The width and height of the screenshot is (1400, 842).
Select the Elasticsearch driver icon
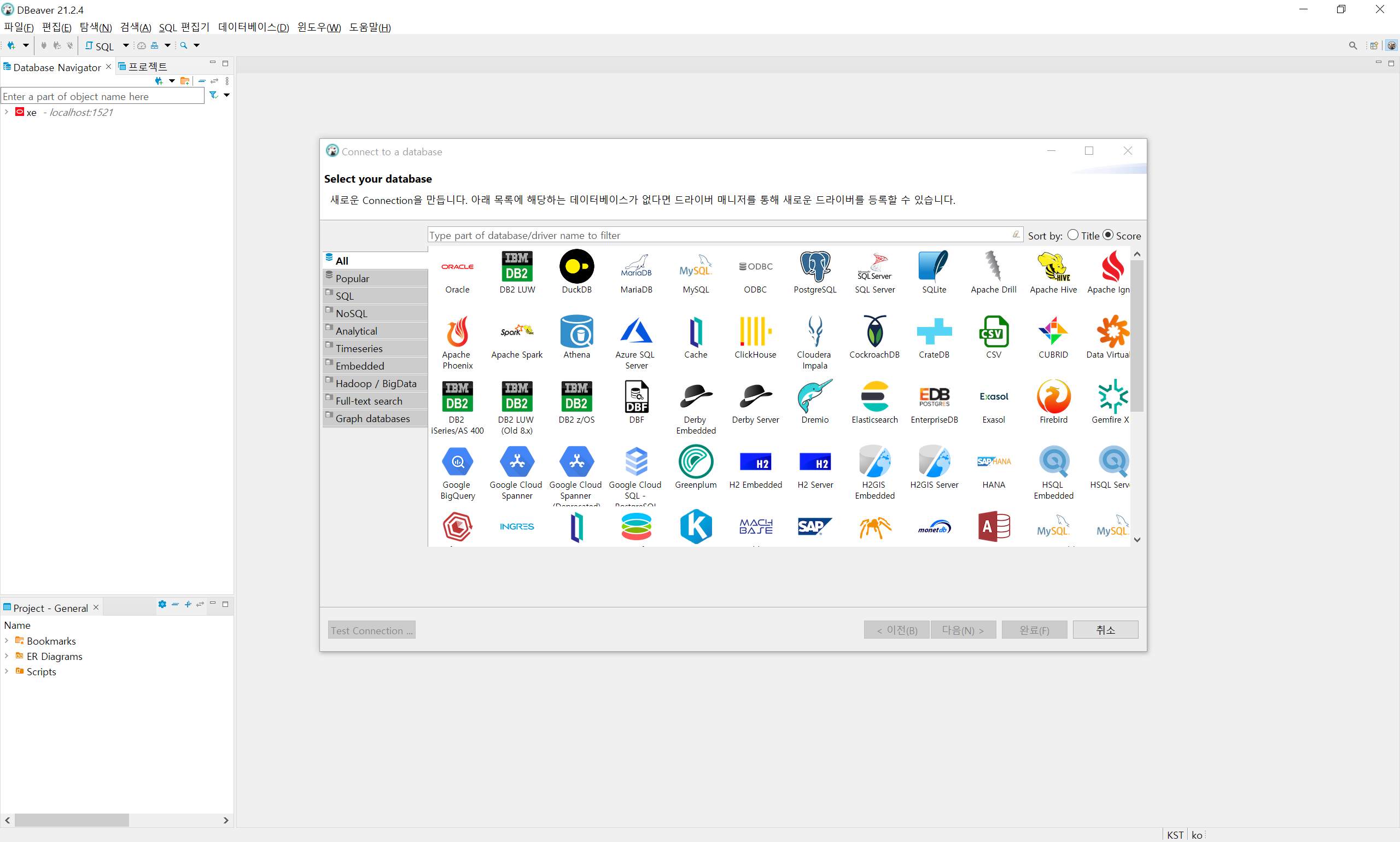click(874, 397)
